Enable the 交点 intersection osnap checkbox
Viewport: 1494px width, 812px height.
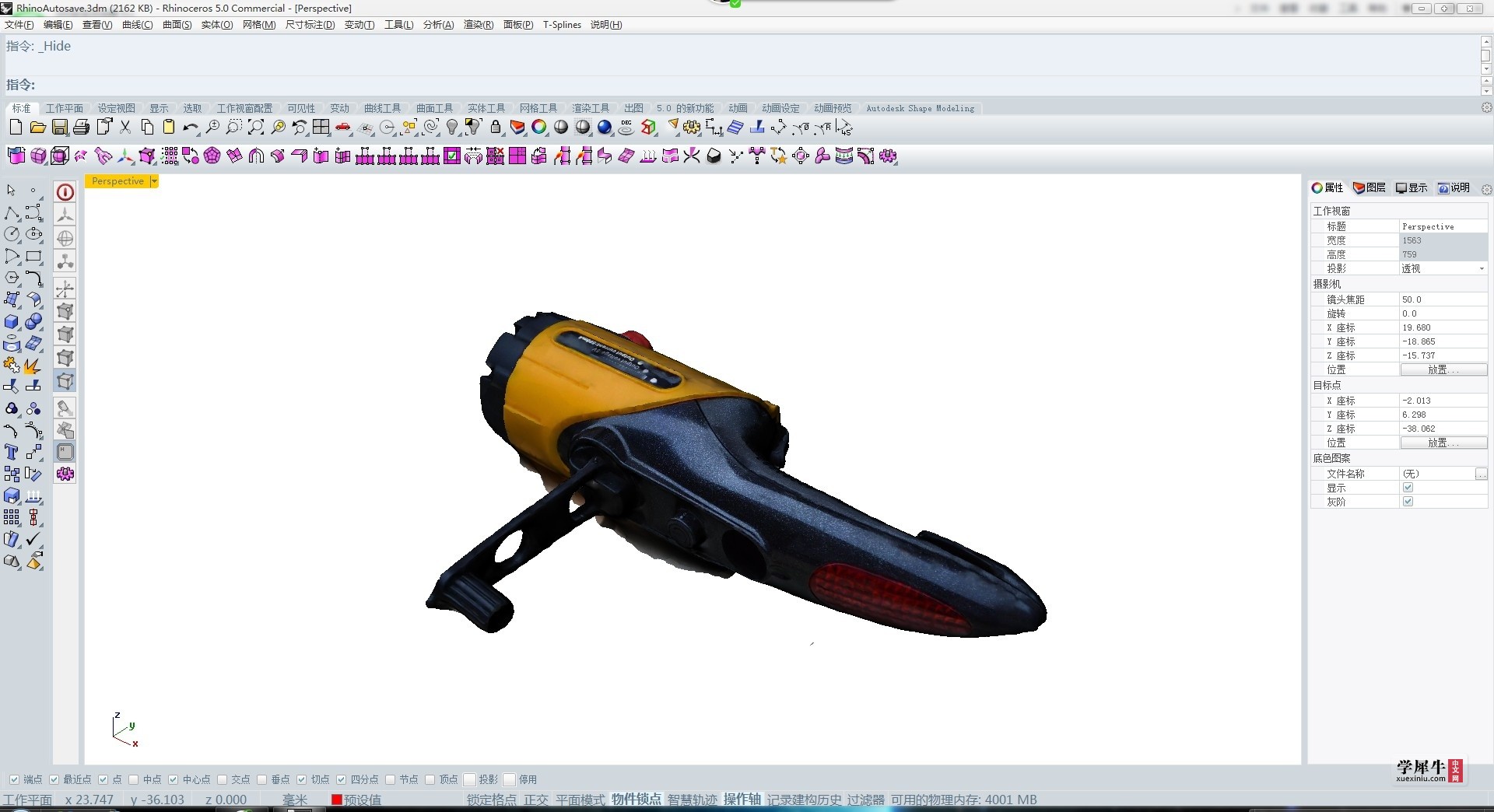tap(223, 779)
